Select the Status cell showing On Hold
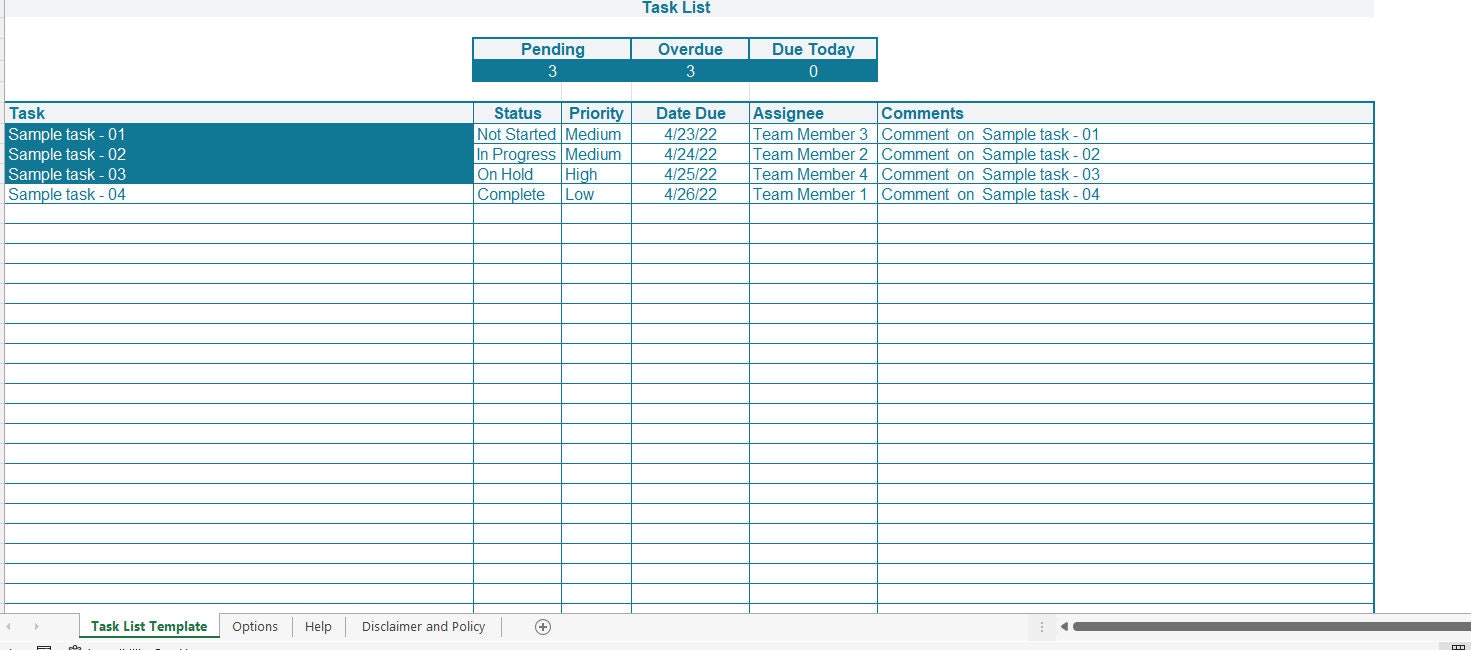Viewport: 1471px width, 650px height. (516, 174)
